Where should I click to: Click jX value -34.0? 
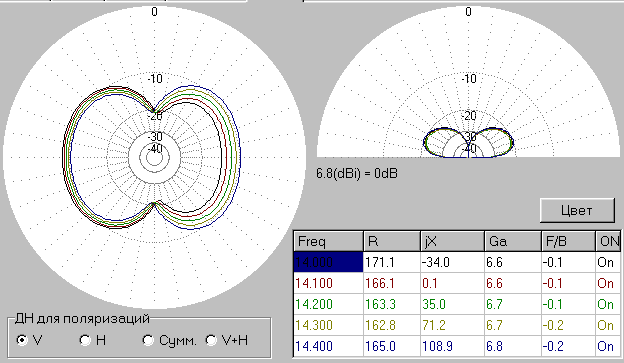coord(452,262)
